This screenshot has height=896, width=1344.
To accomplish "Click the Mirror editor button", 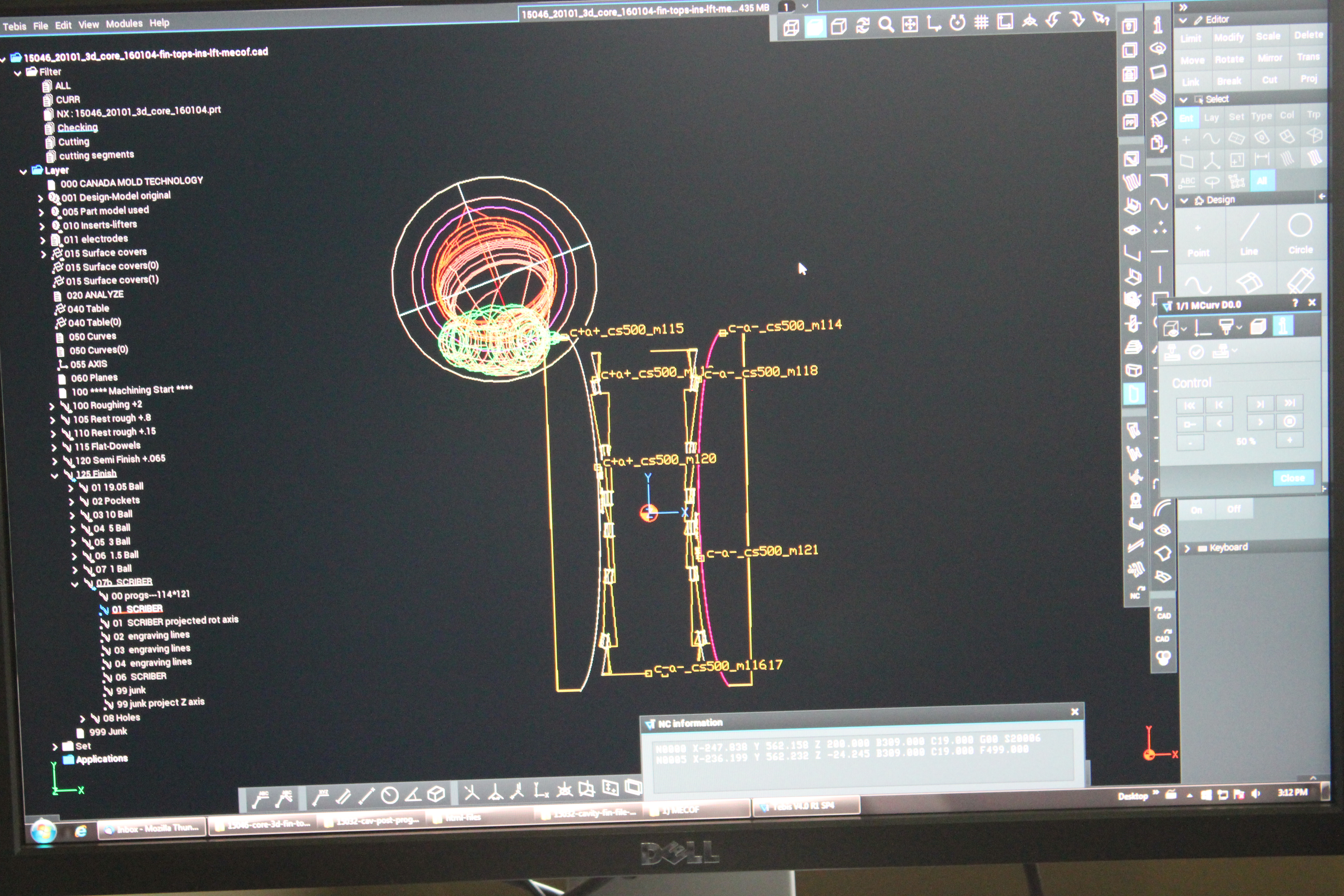I will tap(1269, 58).
